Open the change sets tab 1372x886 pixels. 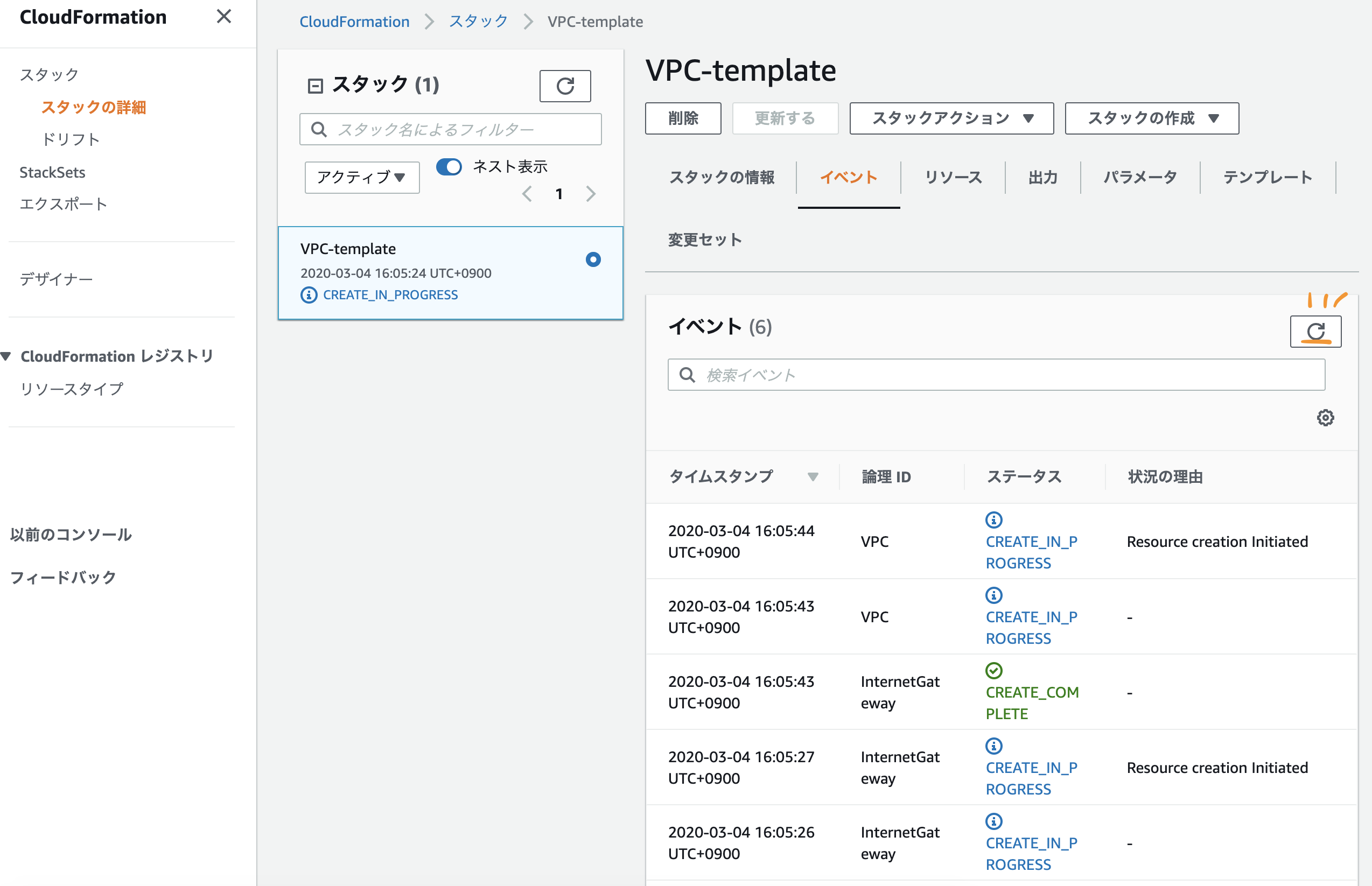click(x=705, y=240)
